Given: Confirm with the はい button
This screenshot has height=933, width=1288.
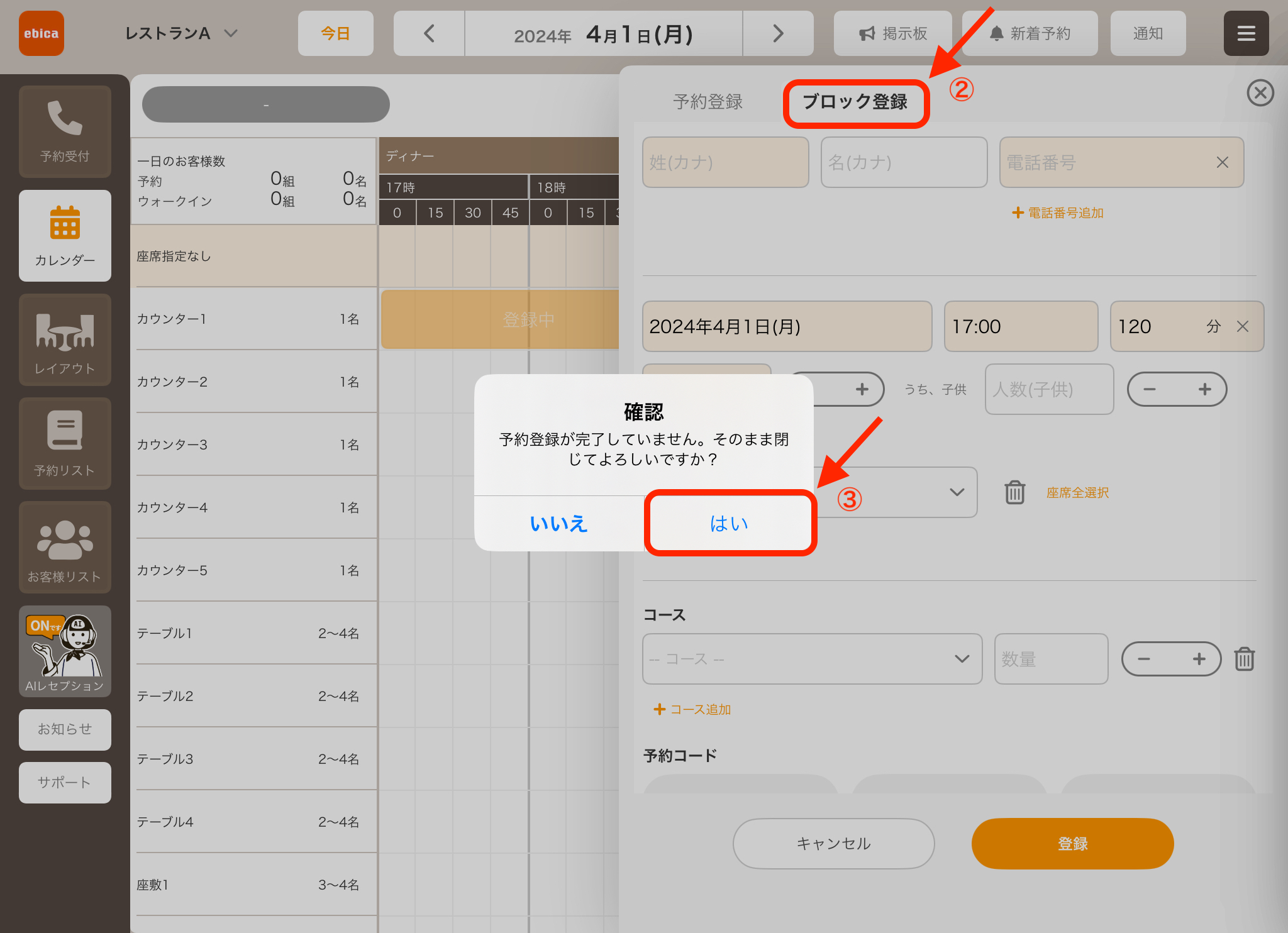Looking at the screenshot, I should click(x=730, y=523).
